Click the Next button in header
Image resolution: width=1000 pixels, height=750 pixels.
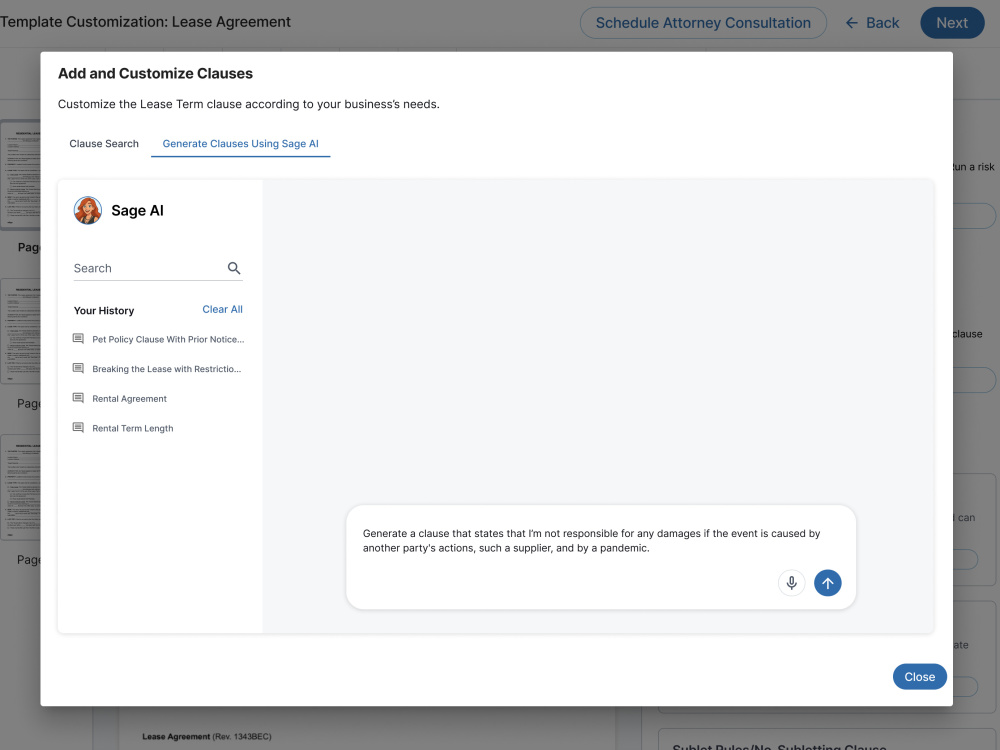[x=952, y=23]
